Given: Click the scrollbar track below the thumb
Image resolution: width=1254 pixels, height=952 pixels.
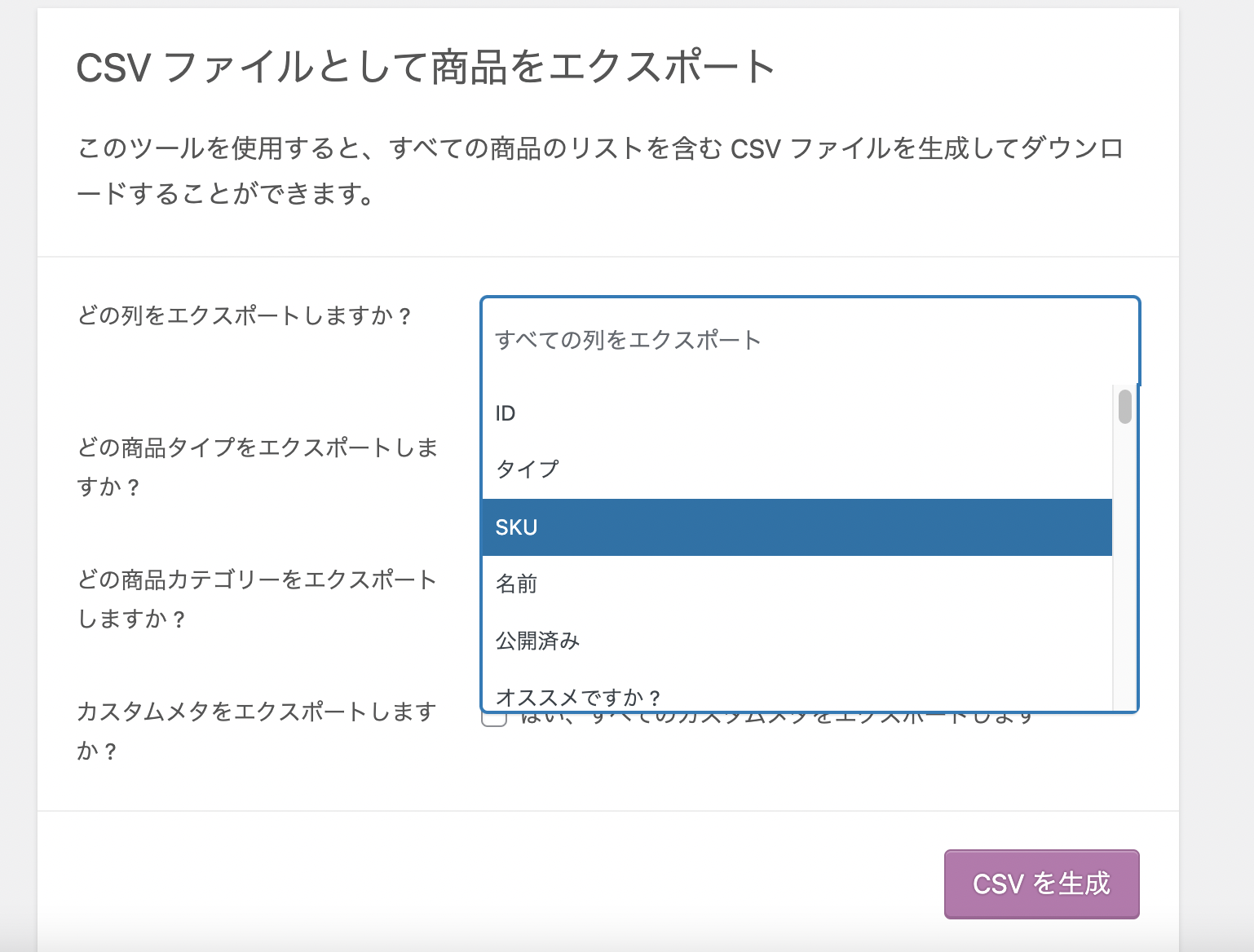Looking at the screenshot, I should [x=1125, y=571].
